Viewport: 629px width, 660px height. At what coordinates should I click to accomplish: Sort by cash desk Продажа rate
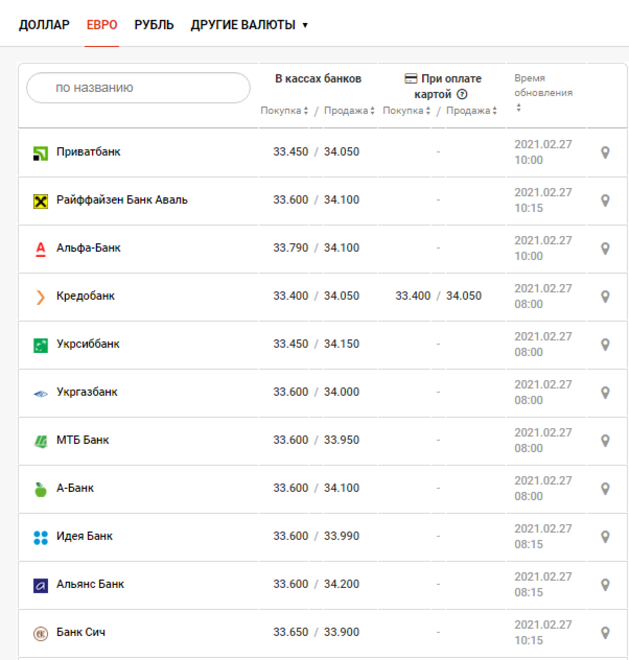tap(349, 111)
